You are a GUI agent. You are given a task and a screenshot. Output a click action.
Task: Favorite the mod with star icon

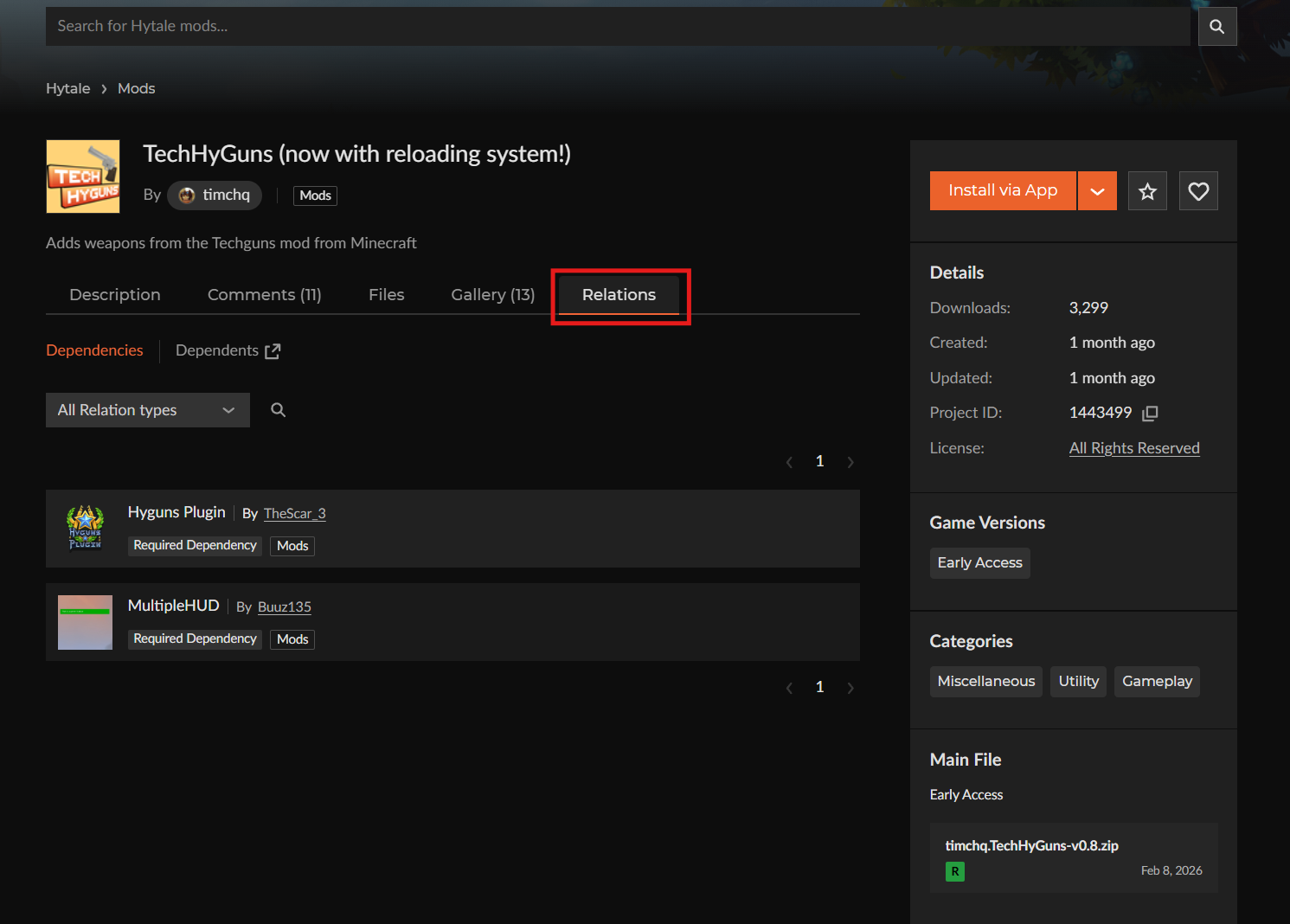coord(1147,191)
